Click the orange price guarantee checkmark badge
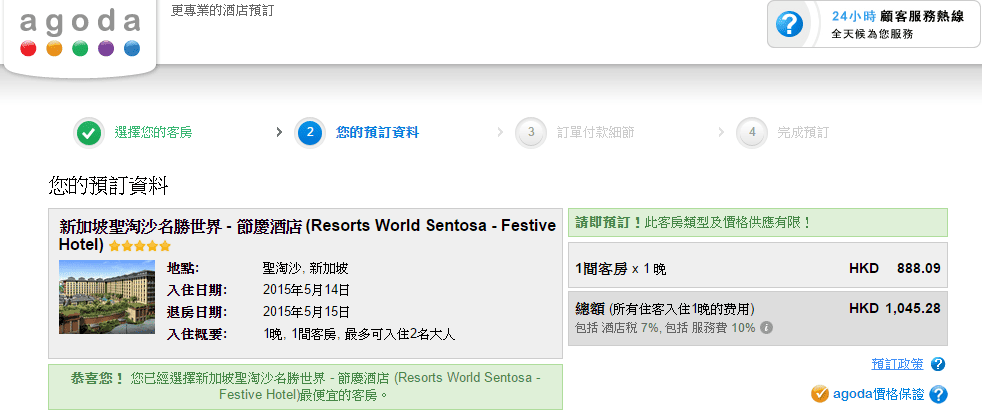The height and width of the screenshot is (414, 982). (820, 394)
